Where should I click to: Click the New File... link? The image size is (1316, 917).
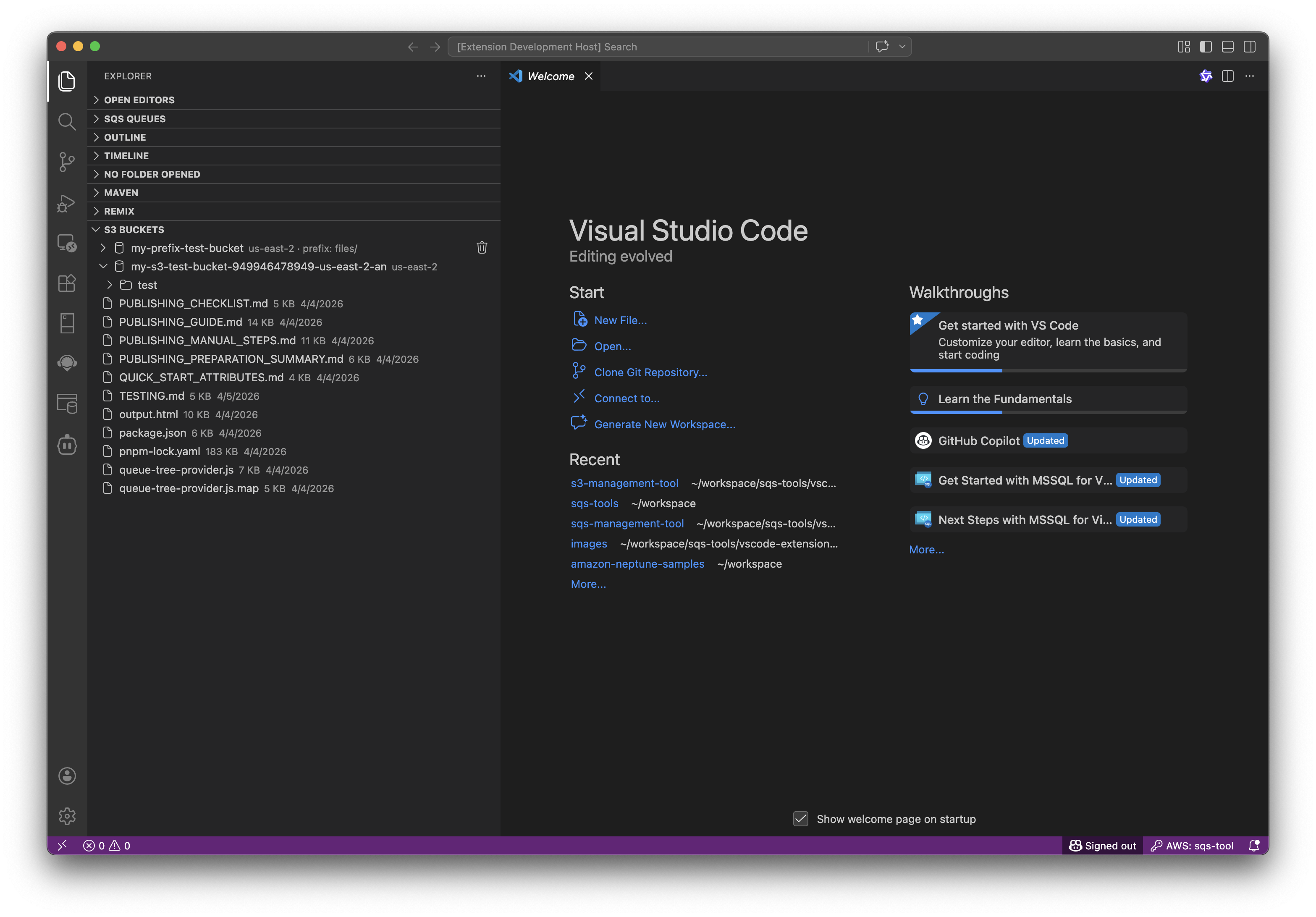pyautogui.click(x=620, y=320)
